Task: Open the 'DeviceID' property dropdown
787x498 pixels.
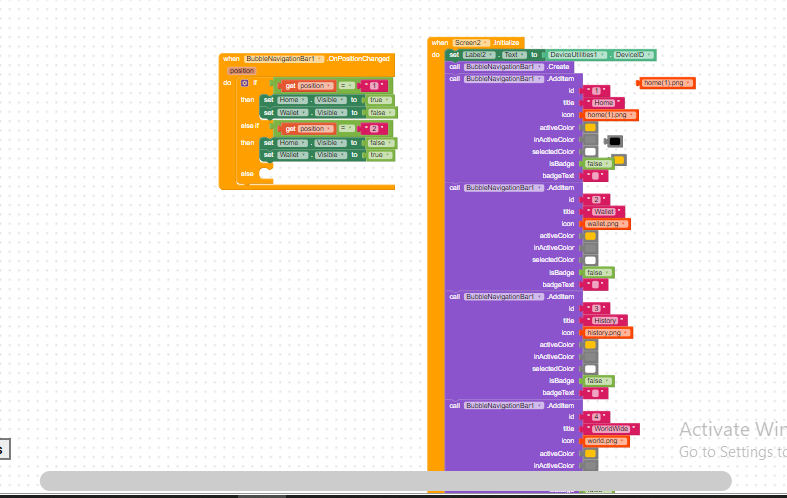Action: tap(633, 55)
